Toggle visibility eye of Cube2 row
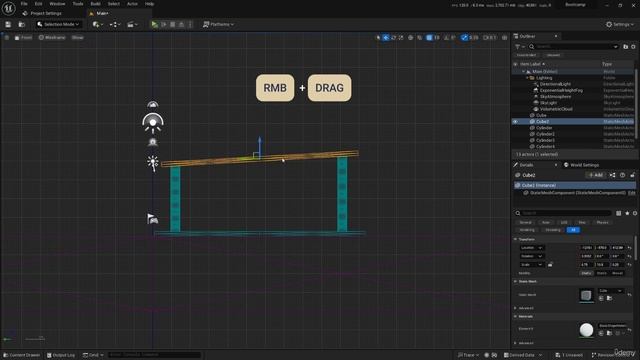 515,122
